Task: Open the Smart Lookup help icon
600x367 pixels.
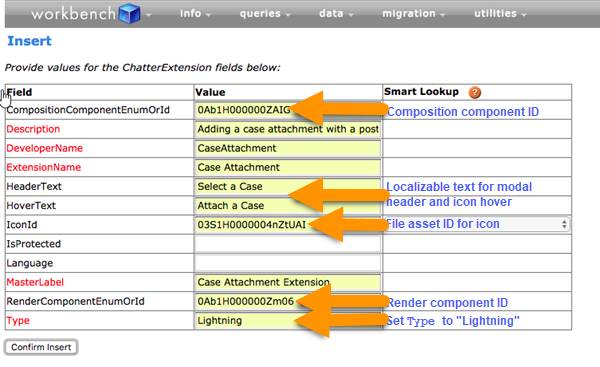Action: 474,93
